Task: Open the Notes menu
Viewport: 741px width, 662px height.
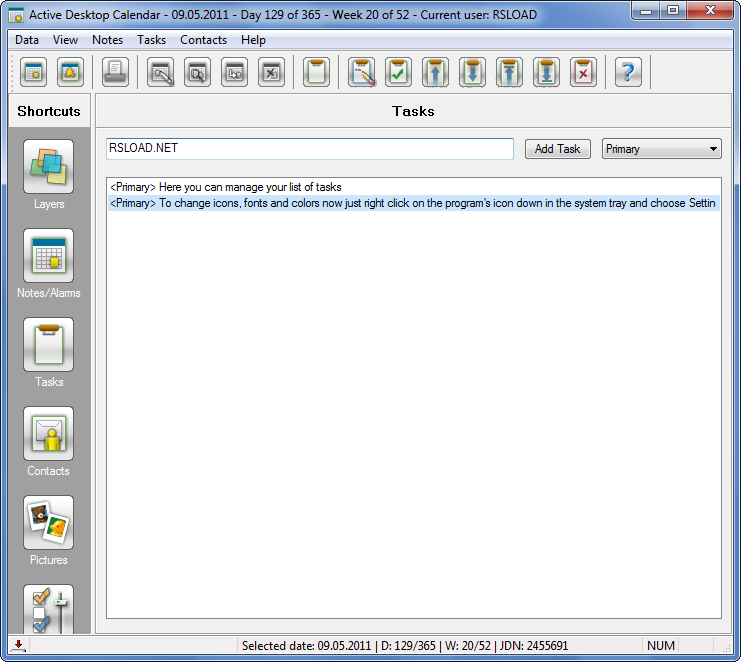Action: pos(107,40)
